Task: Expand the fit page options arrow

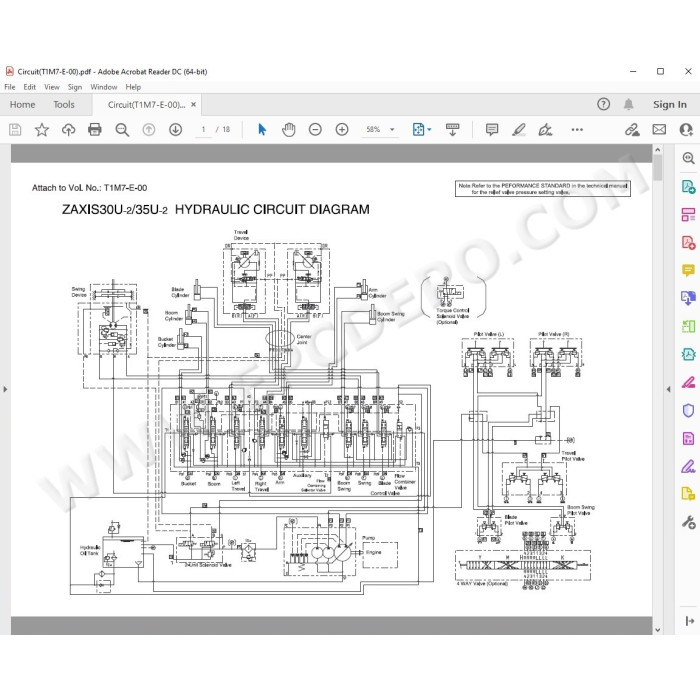Action: [429, 130]
